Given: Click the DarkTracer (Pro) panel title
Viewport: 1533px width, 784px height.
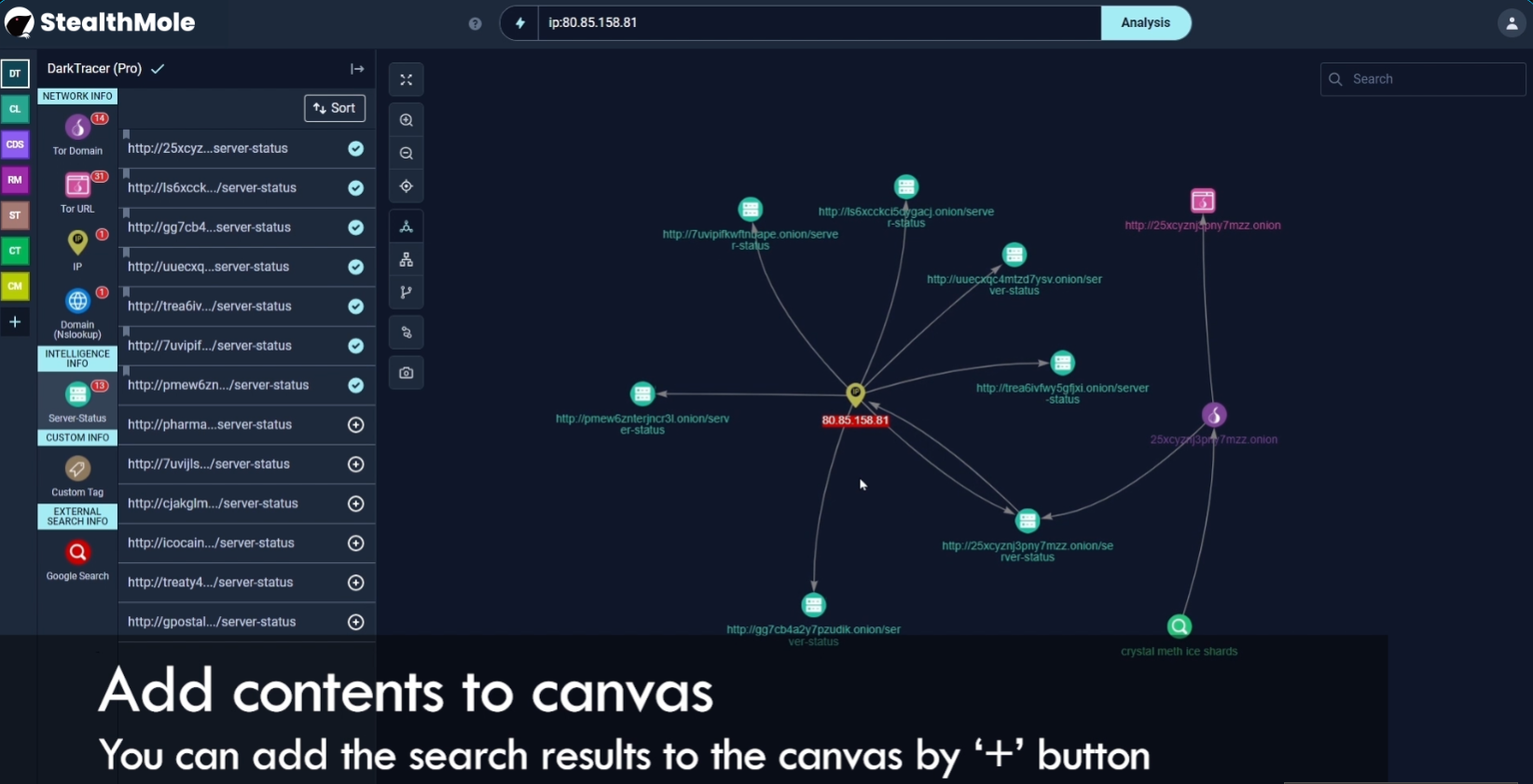Looking at the screenshot, I should [94, 69].
